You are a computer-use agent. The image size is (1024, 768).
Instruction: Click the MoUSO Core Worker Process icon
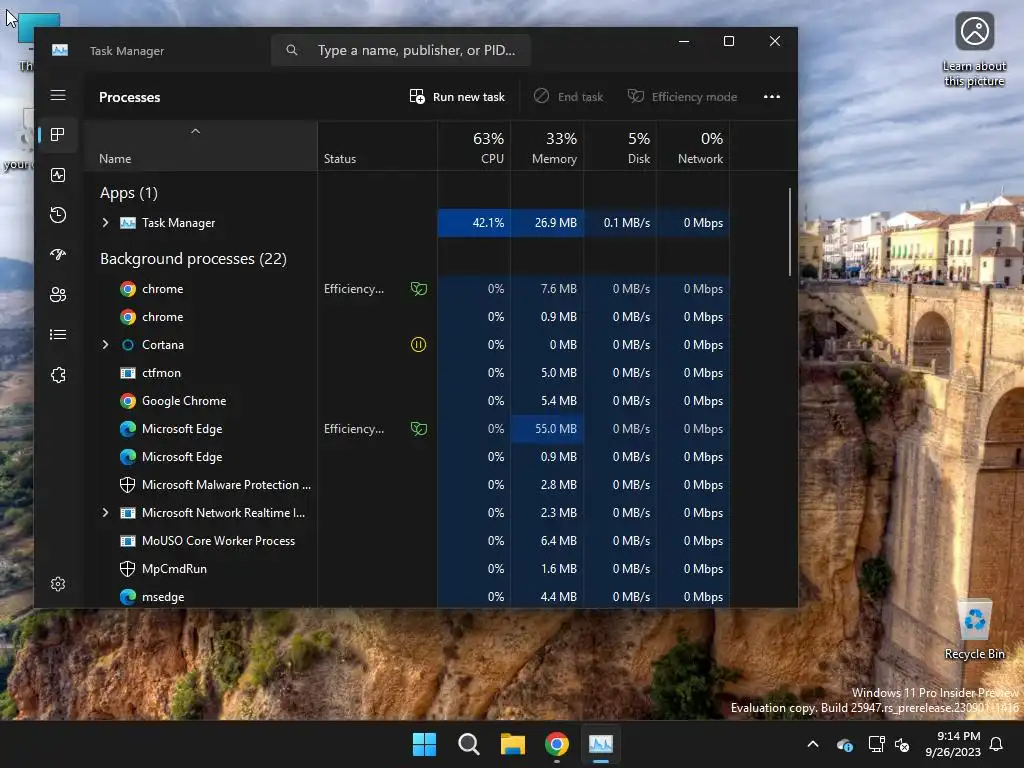pos(128,541)
